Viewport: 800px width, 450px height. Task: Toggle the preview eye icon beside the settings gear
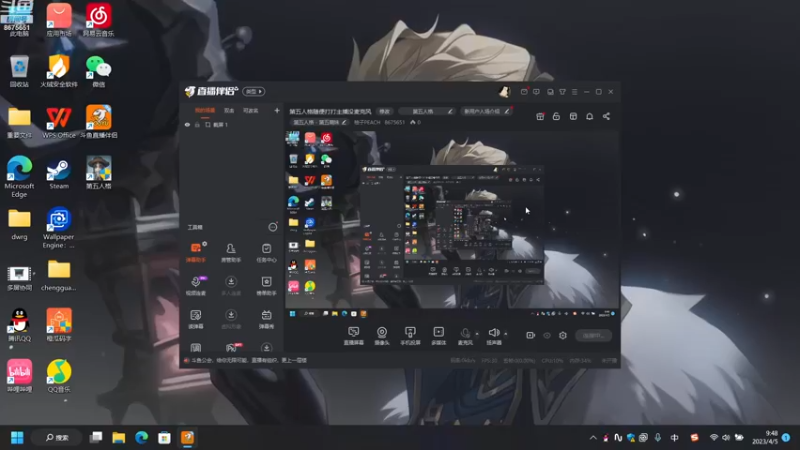click(x=547, y=335)
